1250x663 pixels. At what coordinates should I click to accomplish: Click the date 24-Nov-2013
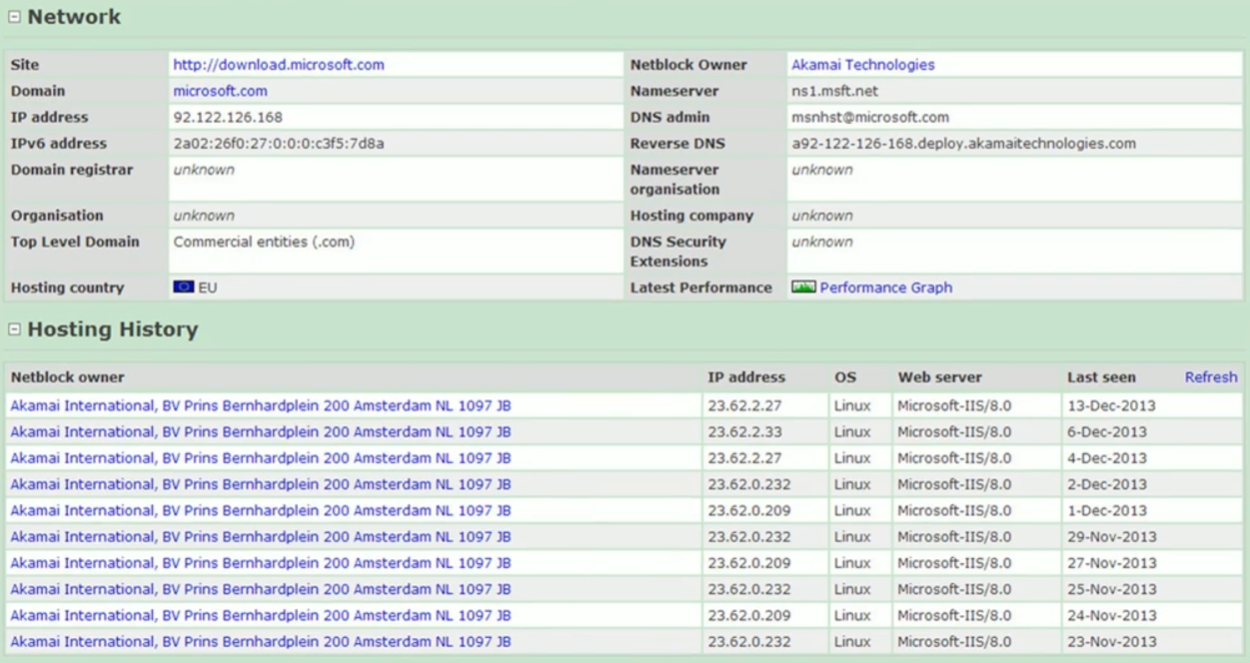(1112, 615)
